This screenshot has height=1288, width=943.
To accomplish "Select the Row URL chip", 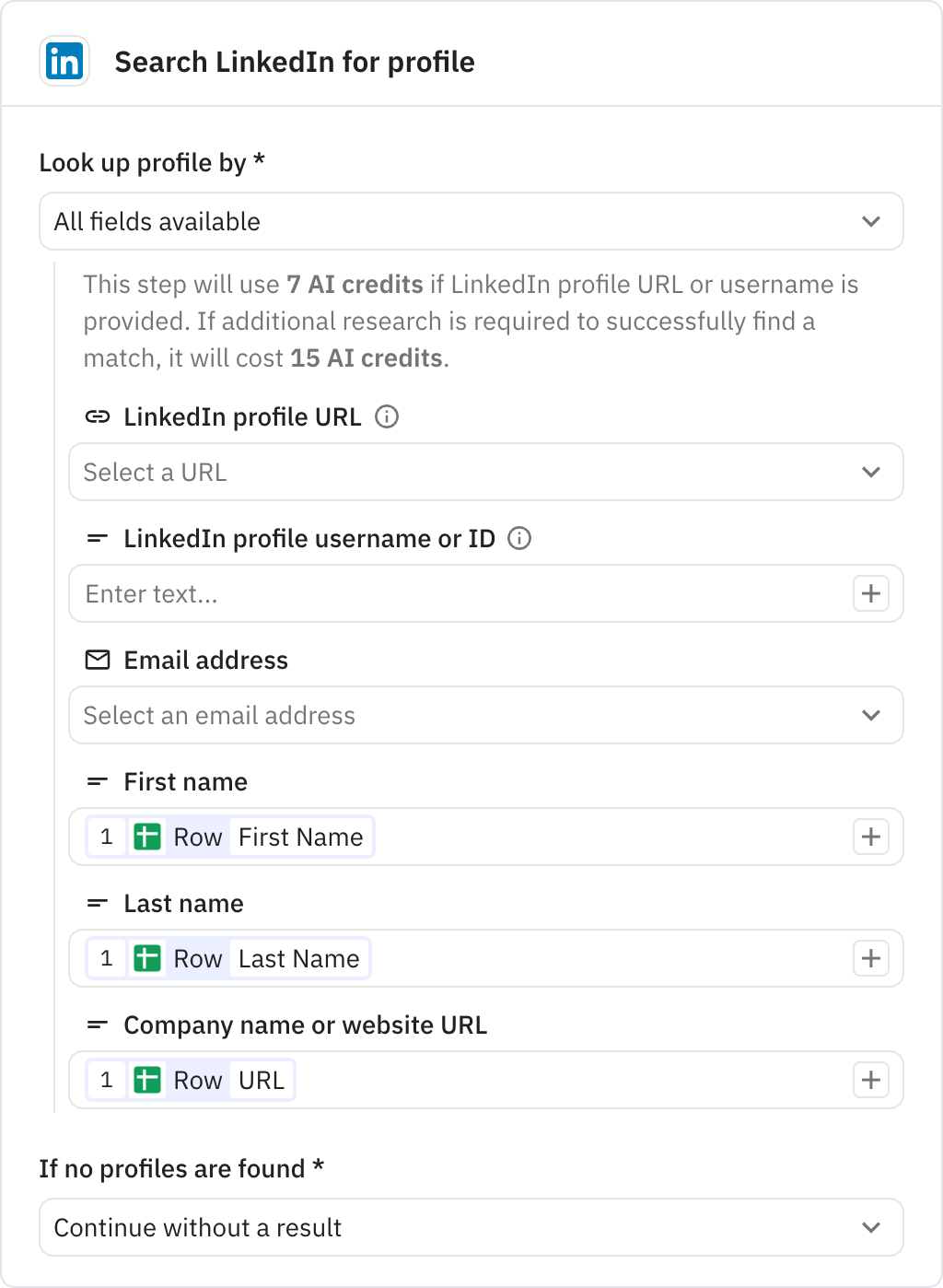I will (x=191, y=1080).
